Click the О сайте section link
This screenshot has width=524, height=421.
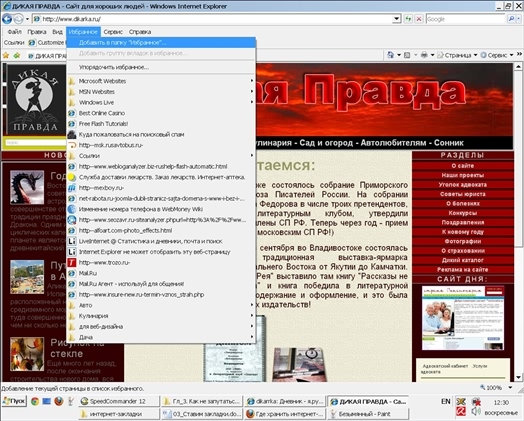[463, 166]
